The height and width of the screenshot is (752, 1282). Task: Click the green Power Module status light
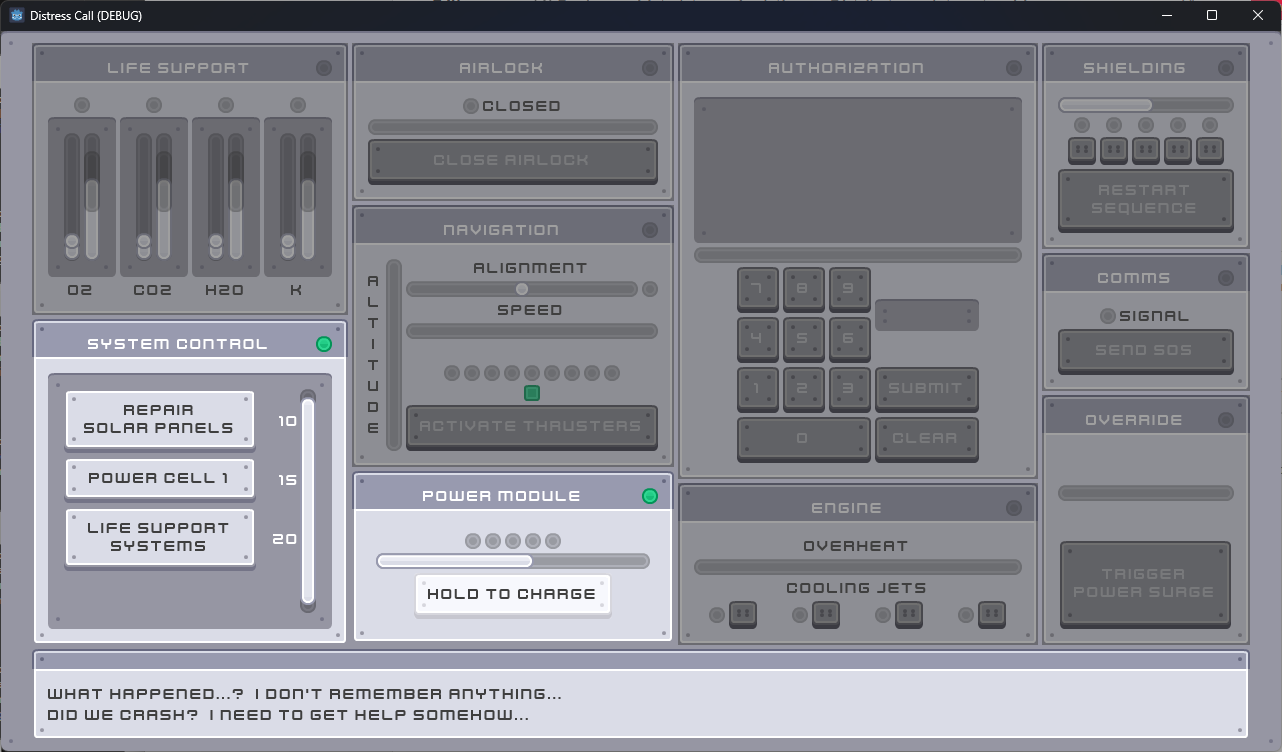tap(650, 496)
